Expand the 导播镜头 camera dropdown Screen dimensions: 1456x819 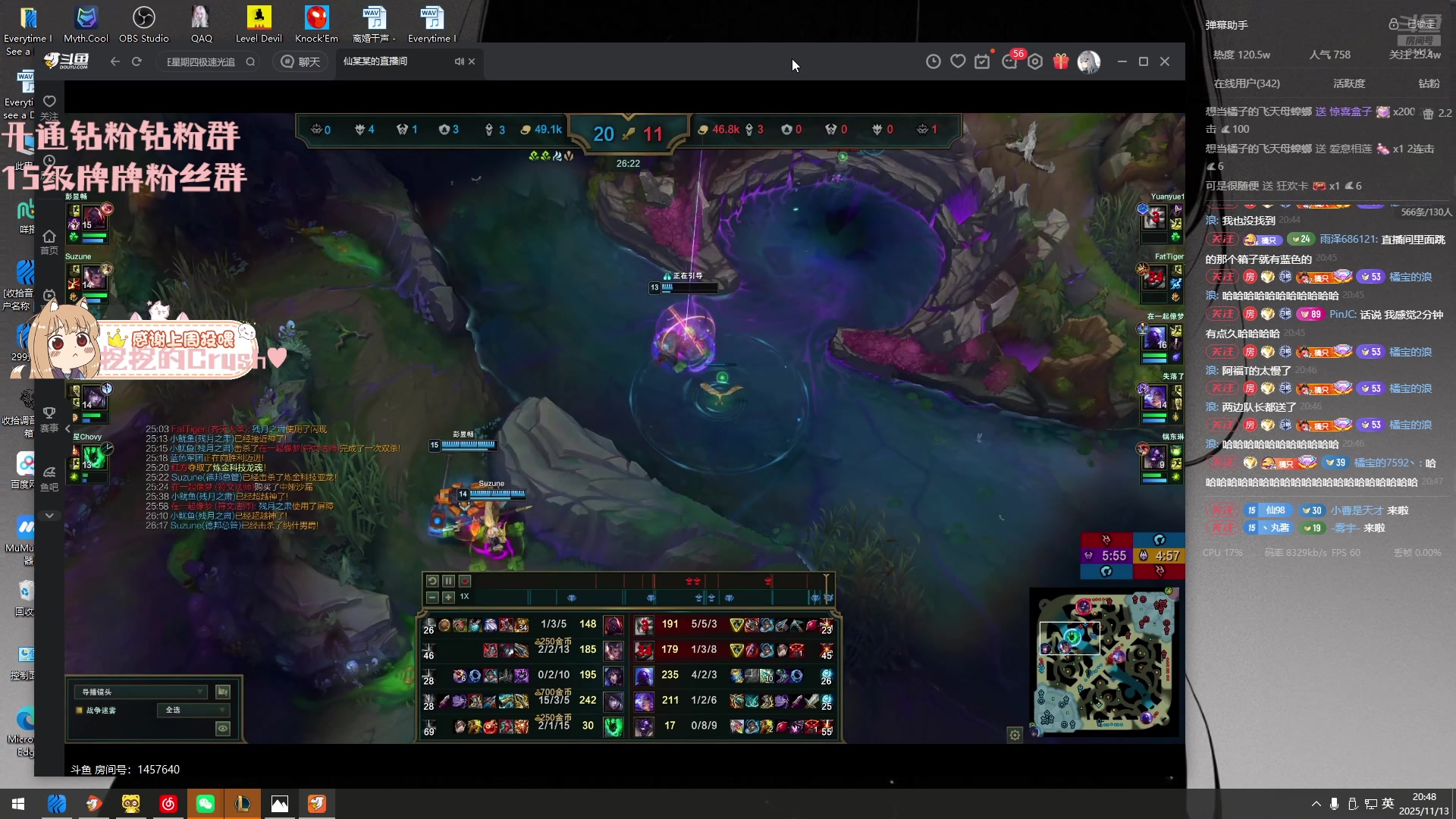tap(141, 692)
